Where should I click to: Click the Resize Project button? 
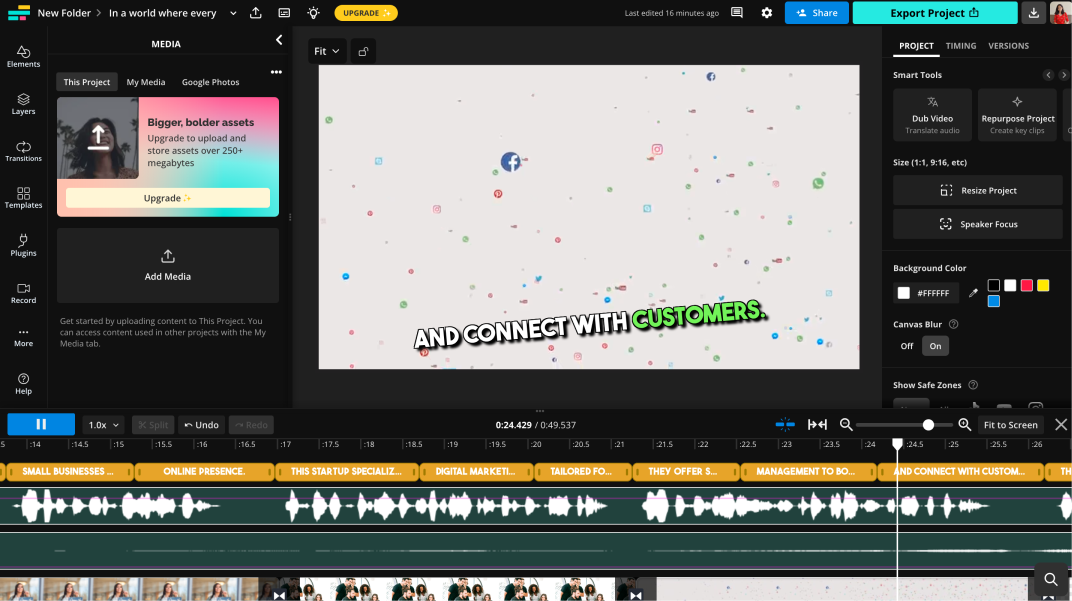point(978,191)
